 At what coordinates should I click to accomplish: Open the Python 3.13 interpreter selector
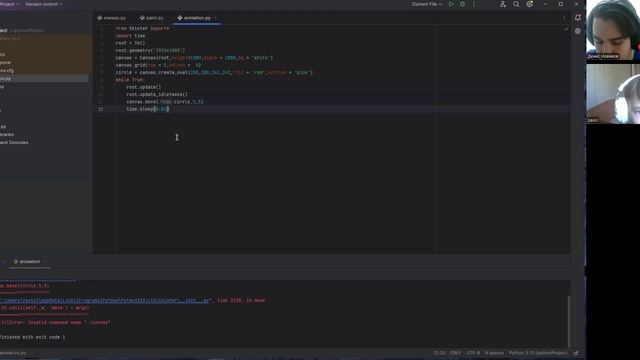[x=538, y=353]
